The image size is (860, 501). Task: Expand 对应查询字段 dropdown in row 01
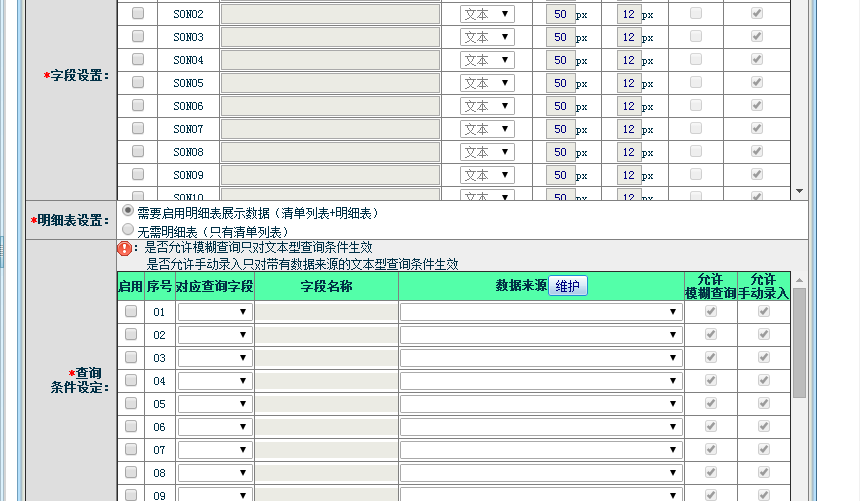pos(215,312)
